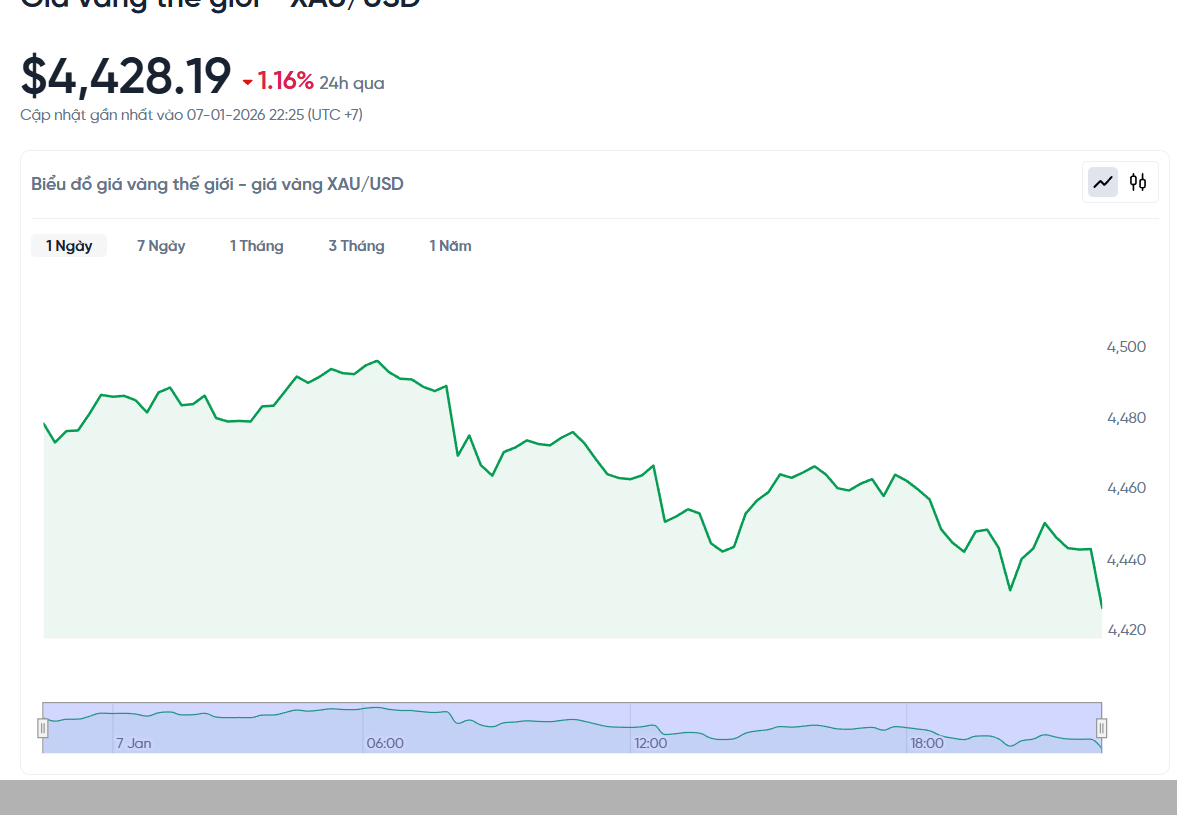Click the left navigator range handle

43,728
